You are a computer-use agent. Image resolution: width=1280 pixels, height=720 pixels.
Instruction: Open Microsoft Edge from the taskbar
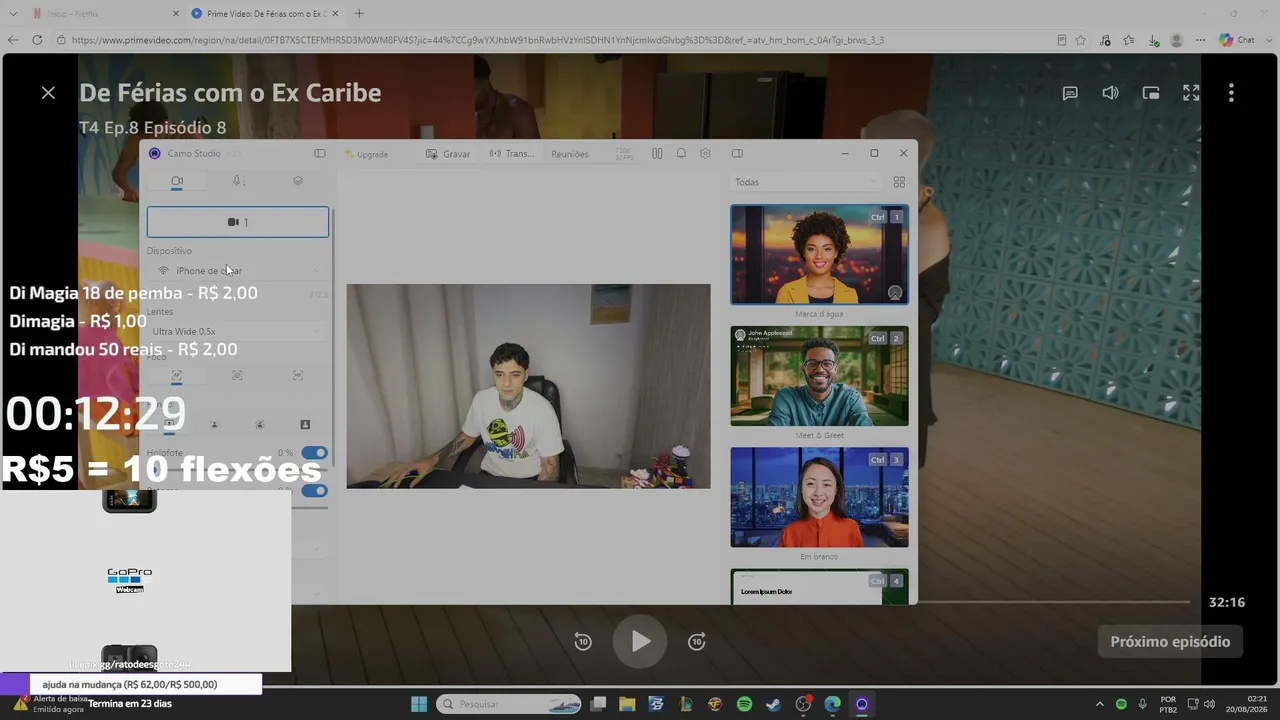coord(832,704)
